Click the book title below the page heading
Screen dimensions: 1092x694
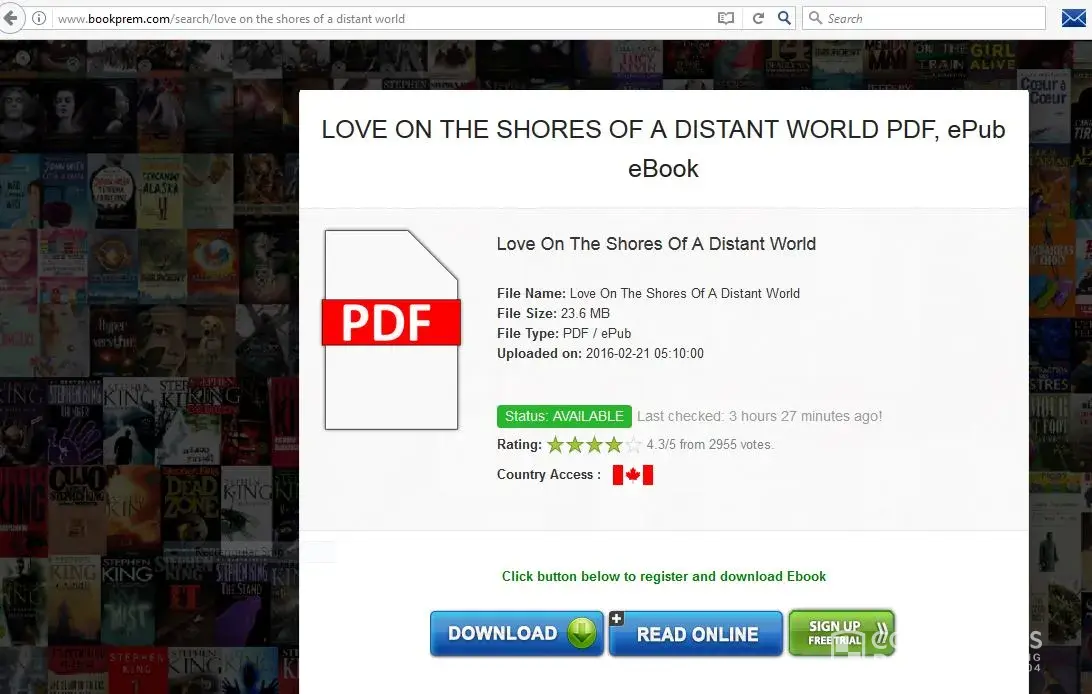(x=656, y=244)
